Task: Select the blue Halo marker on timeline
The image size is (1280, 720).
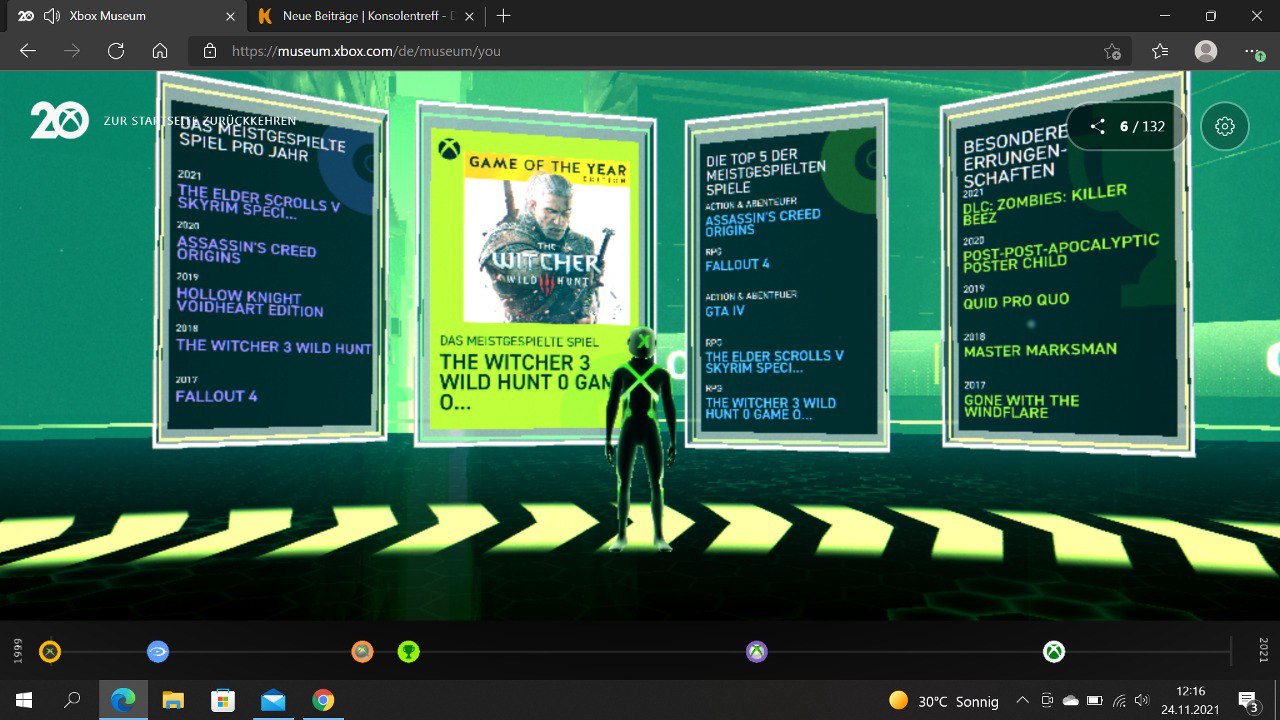Action: (158, 652)
